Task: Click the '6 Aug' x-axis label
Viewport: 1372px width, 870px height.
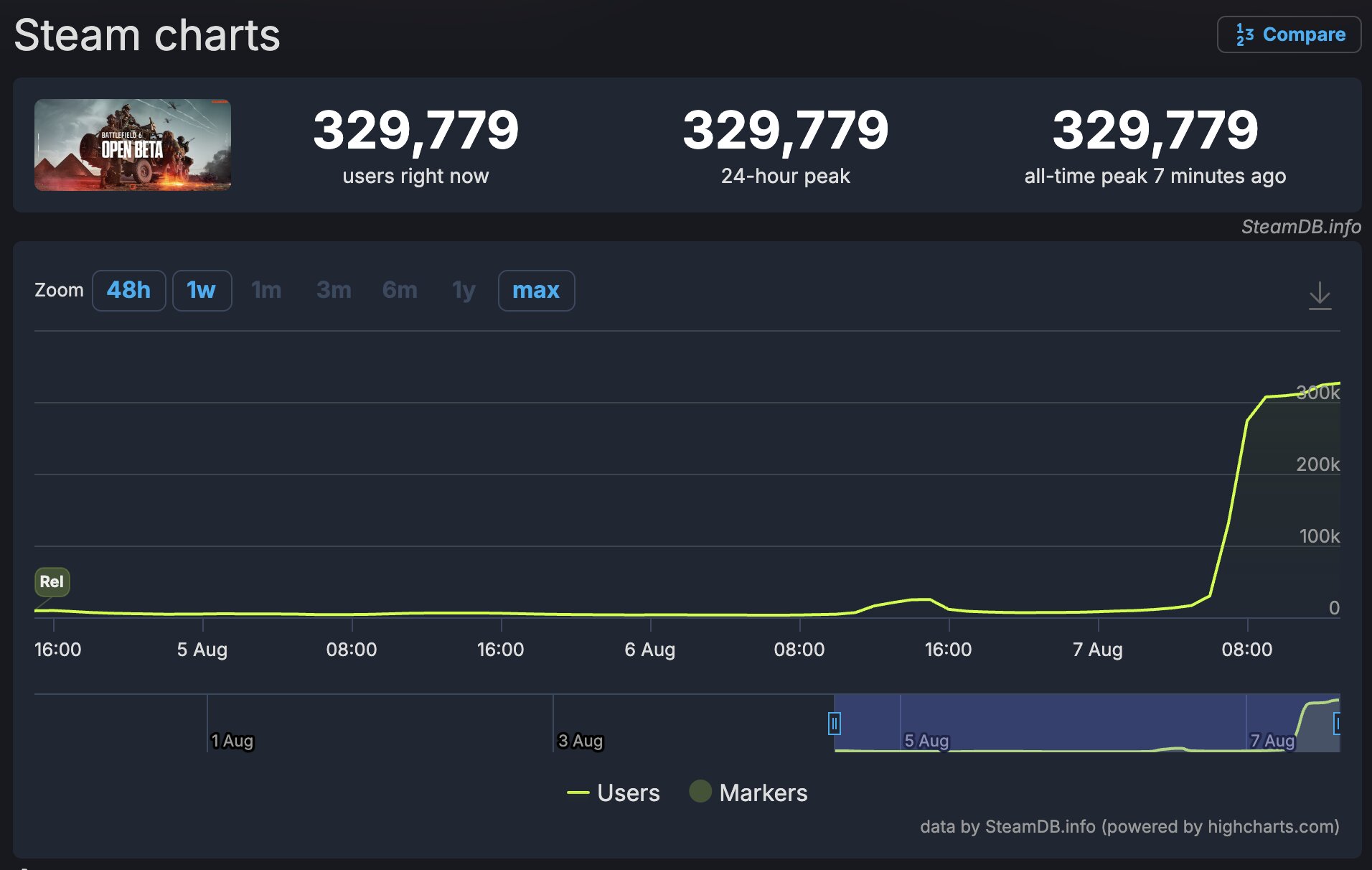Action: click(x=649, y=650)
